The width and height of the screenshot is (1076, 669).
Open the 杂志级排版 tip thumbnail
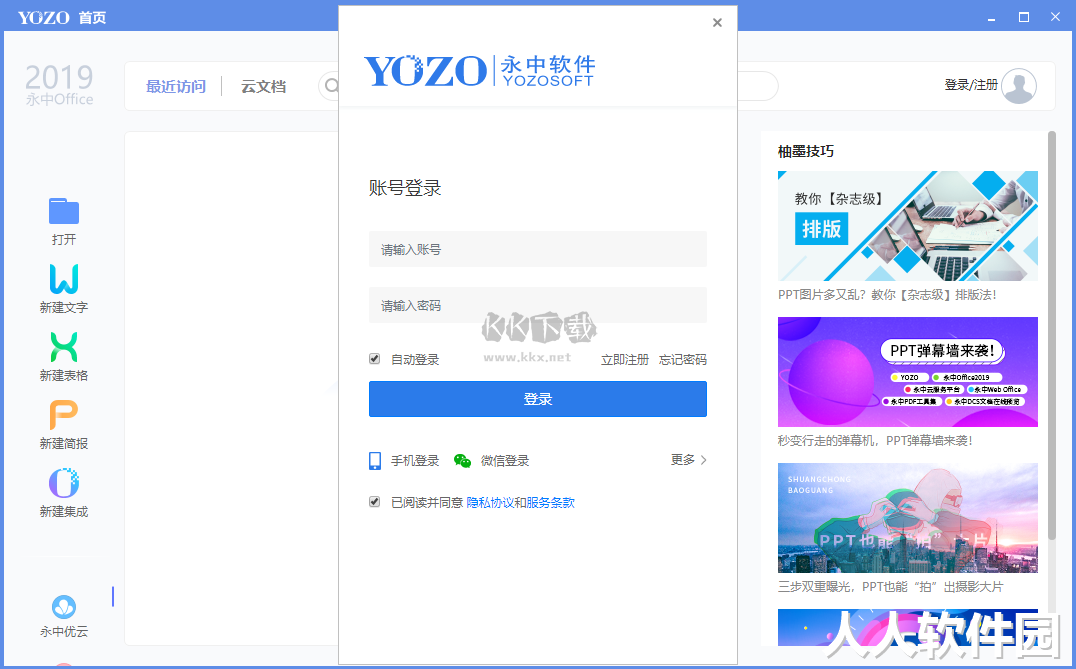coord(908,226)
